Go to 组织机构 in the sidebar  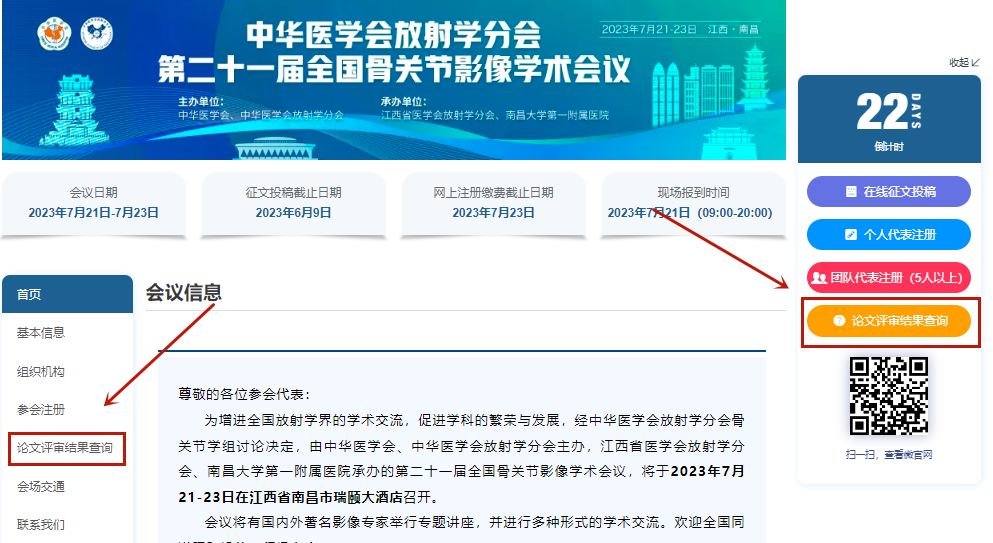pos(41,372)
